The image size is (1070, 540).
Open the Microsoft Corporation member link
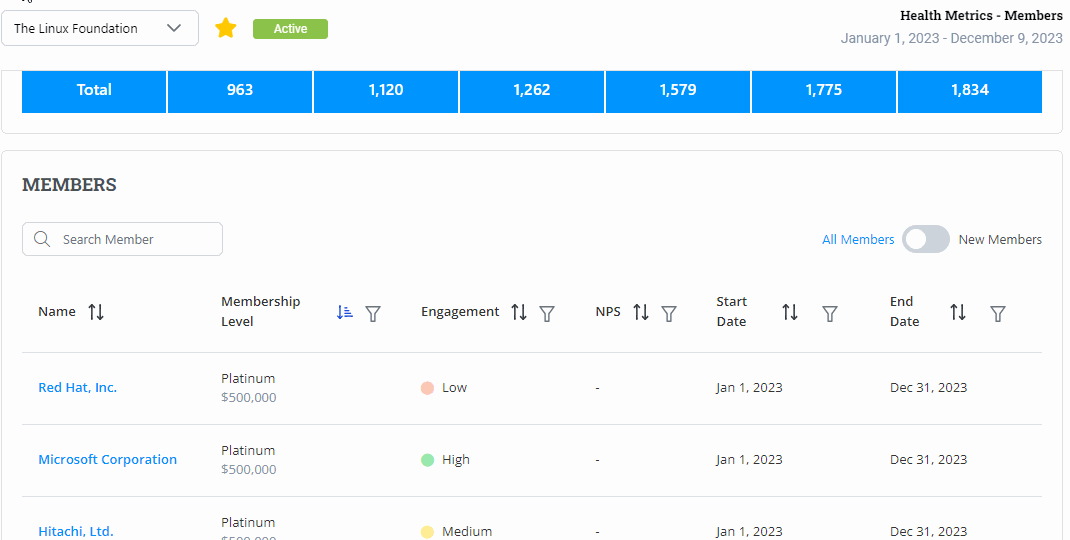(107, 460)
